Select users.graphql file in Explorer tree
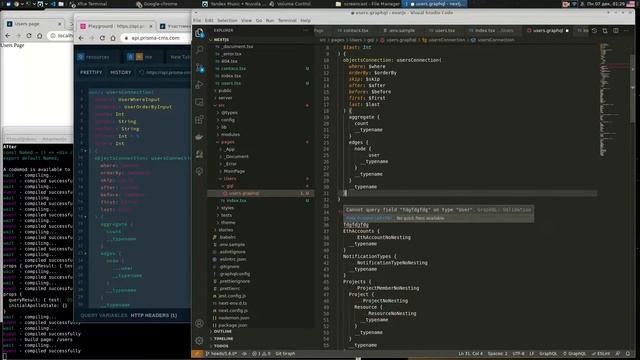This screenshot has width=640, height=360. coord(261,193)
